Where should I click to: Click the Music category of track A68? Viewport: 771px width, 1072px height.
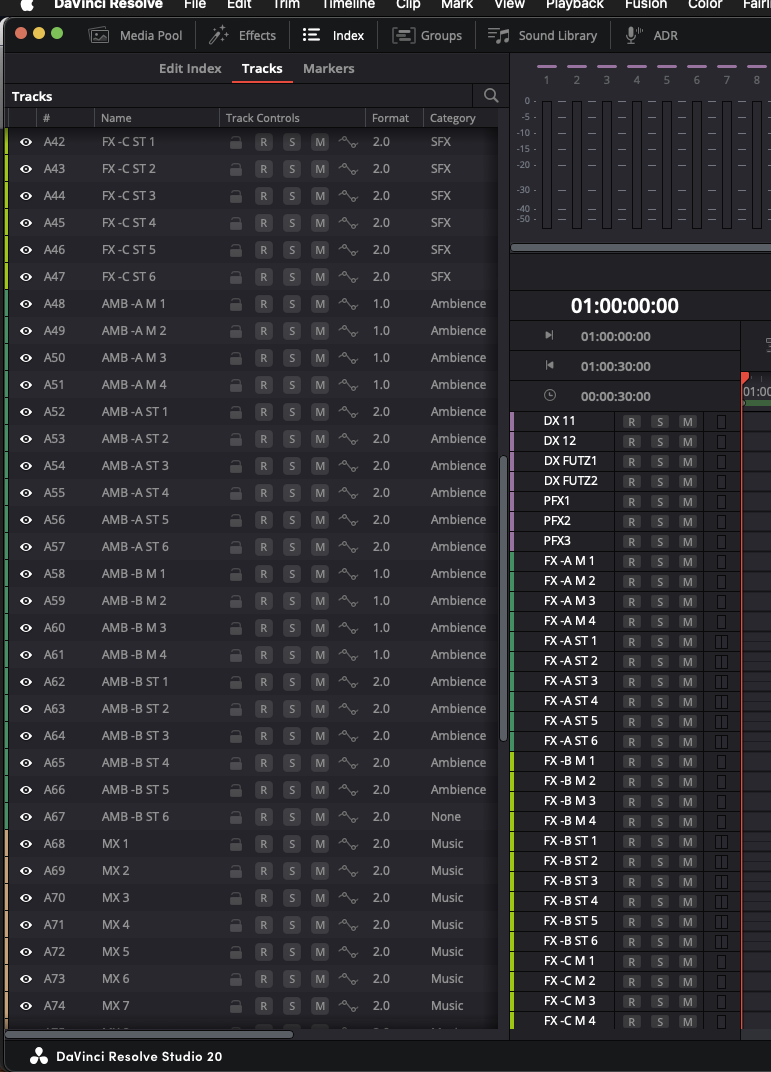click(447, 844)
